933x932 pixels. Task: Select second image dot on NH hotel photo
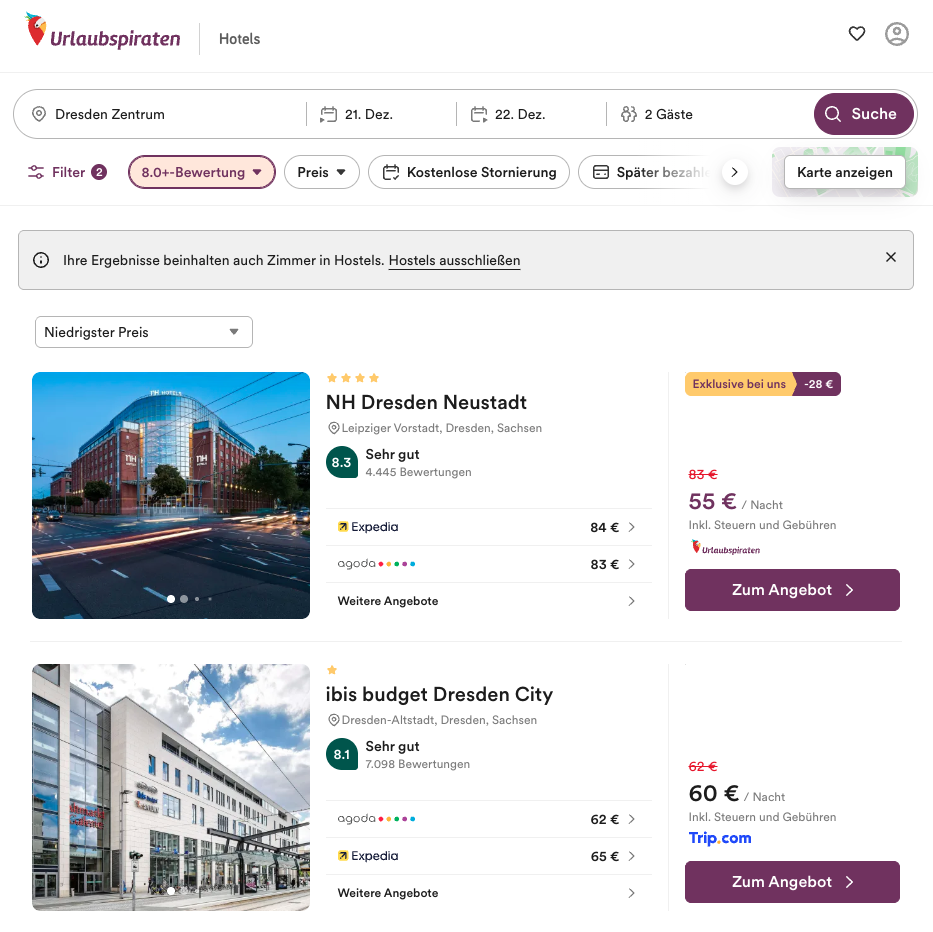[x=184, y=599]
